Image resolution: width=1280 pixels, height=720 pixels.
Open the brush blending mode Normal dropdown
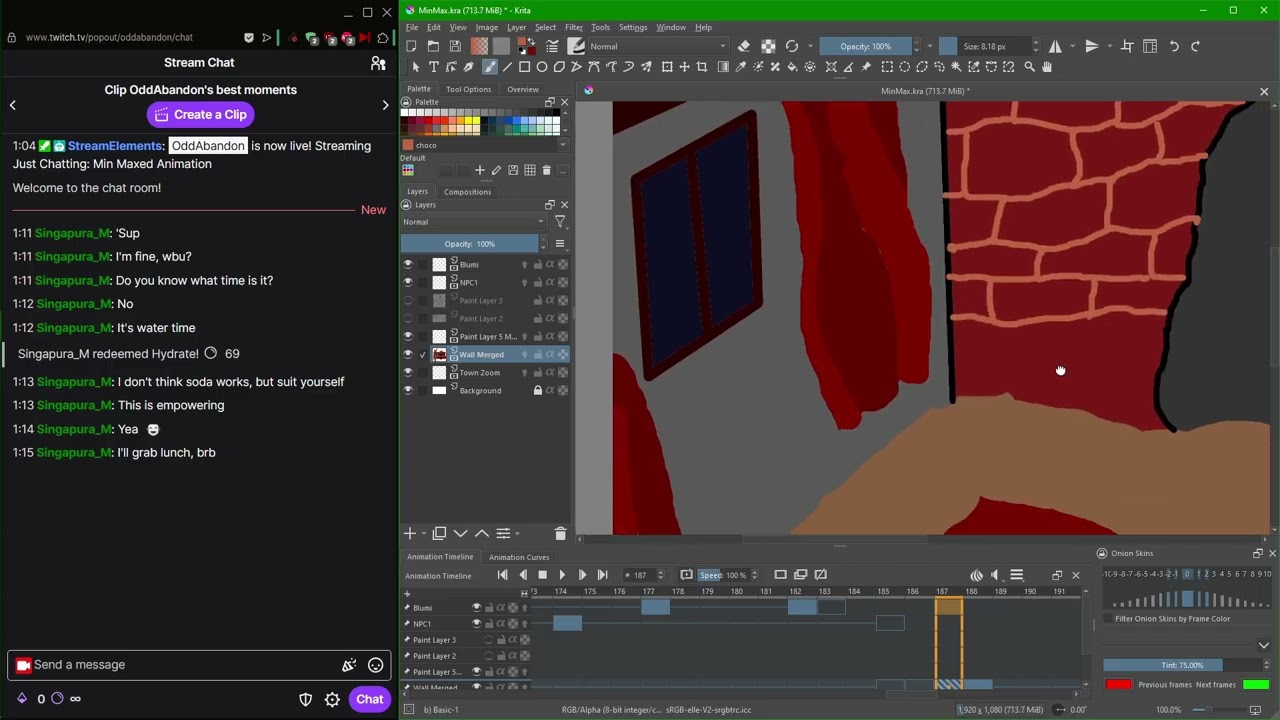pyautogui.click(x=658, y=46)
